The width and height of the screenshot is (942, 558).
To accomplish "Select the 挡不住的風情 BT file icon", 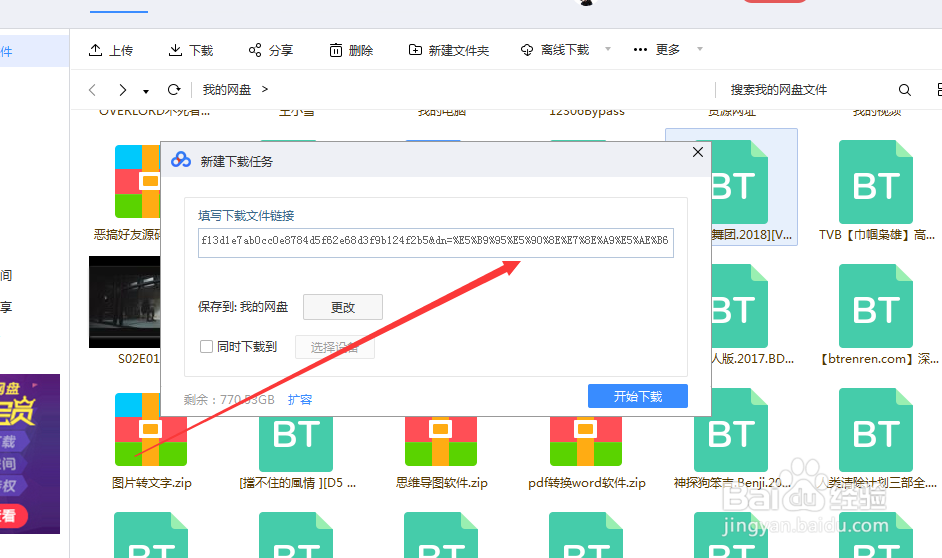I will tap(296, 443).
